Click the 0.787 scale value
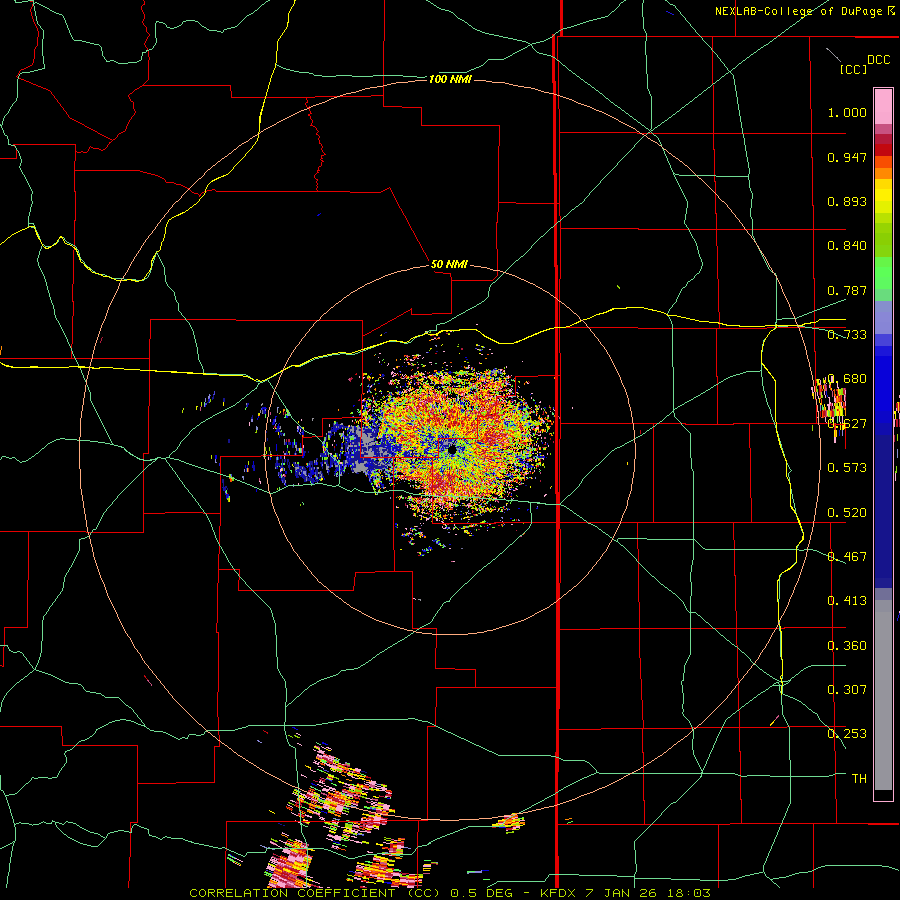The height and width of the screenshot is (900, 900). 847,290
